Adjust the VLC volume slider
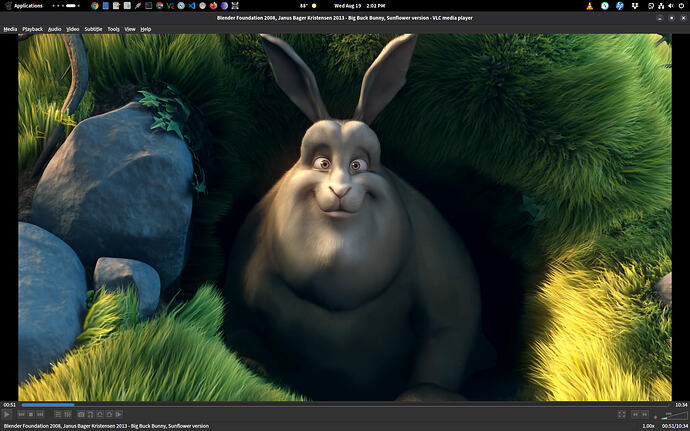 (674, 415)
